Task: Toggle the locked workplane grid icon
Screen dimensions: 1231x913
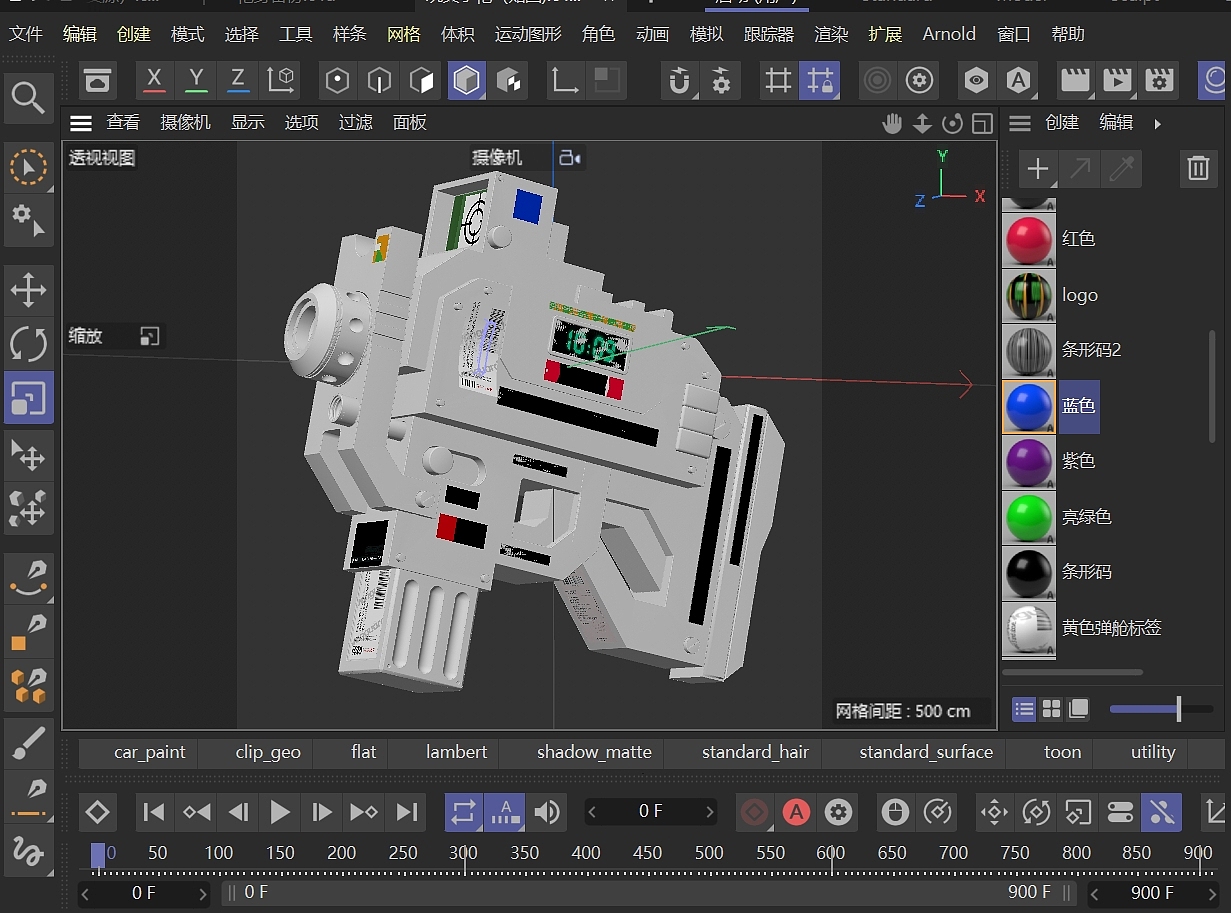Action: [x=820, y=81]
